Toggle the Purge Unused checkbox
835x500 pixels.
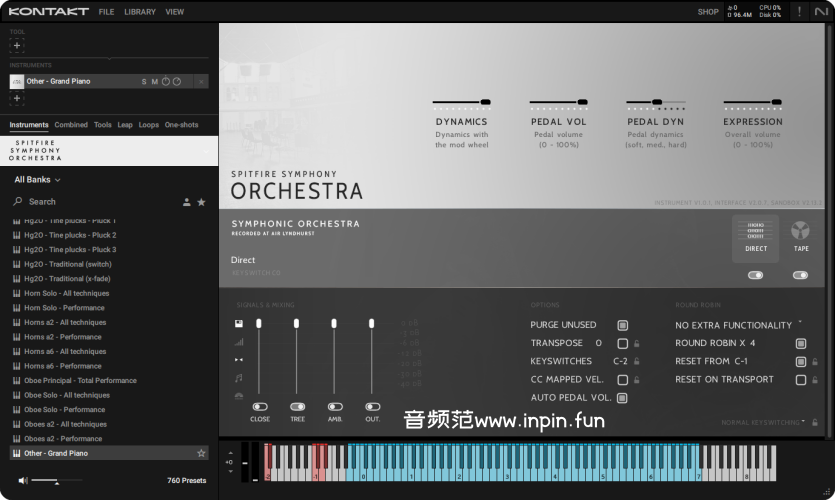[x=623, y=325]
